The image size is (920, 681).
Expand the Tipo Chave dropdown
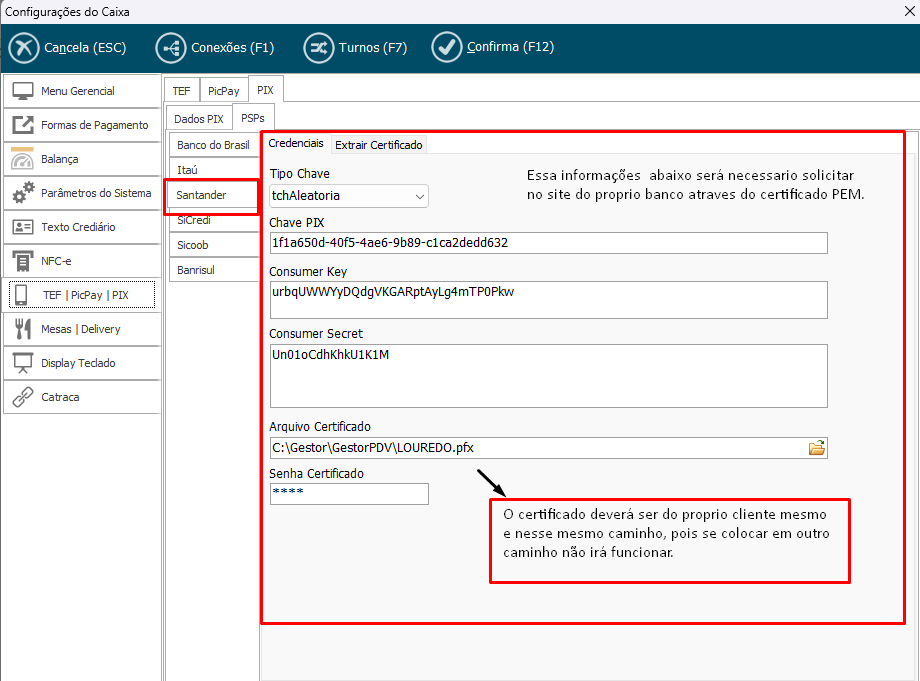419,196
